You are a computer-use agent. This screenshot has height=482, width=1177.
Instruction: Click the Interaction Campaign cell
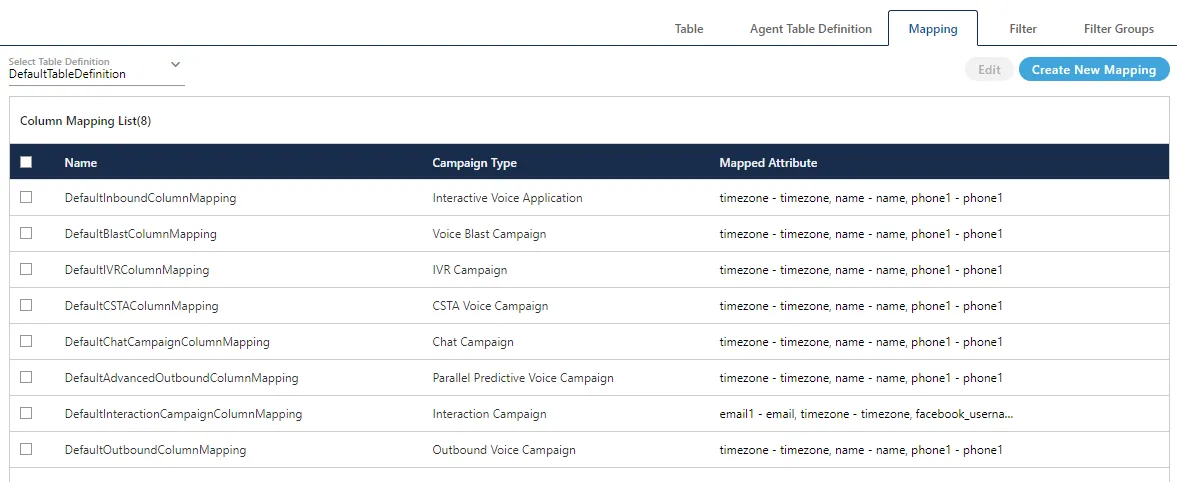tap(489, 414)
